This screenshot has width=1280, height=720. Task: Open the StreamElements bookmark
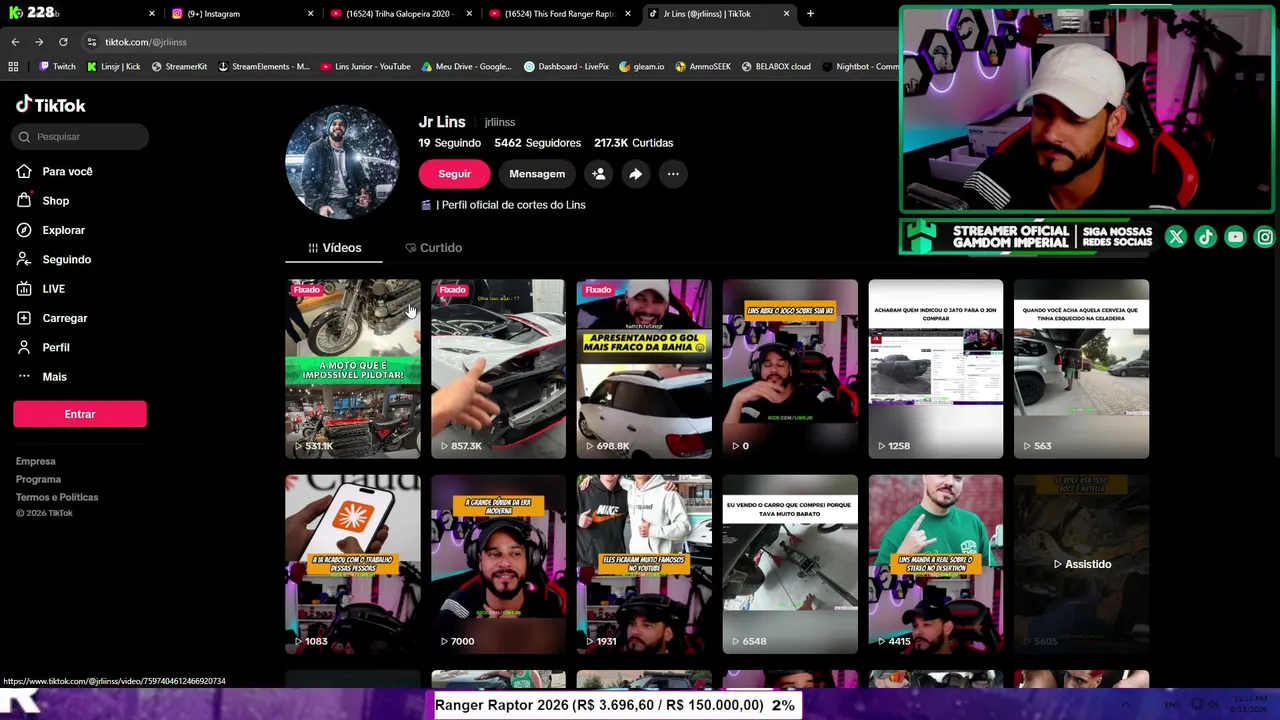(x=264, y=67)
